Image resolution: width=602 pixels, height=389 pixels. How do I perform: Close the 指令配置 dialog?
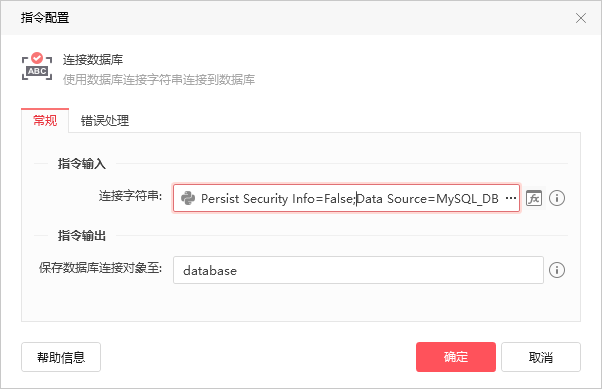(580, 18)
